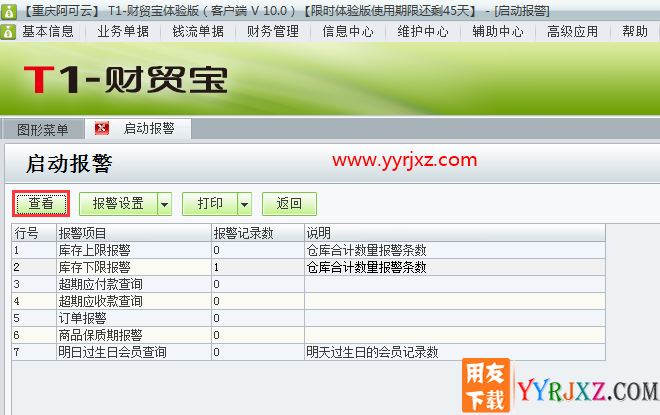Open the 辅助中心 menu
This screenshot has height=415, width=660.
[x=498, y=32]
